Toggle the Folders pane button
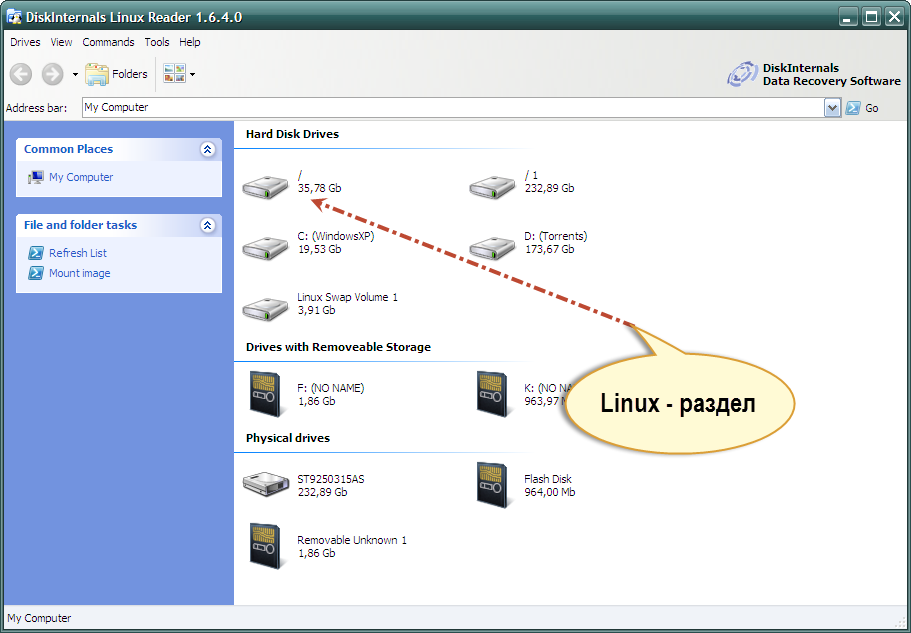Image resolution: width=911 pixels, height=633 pixels. click(117, 74)
